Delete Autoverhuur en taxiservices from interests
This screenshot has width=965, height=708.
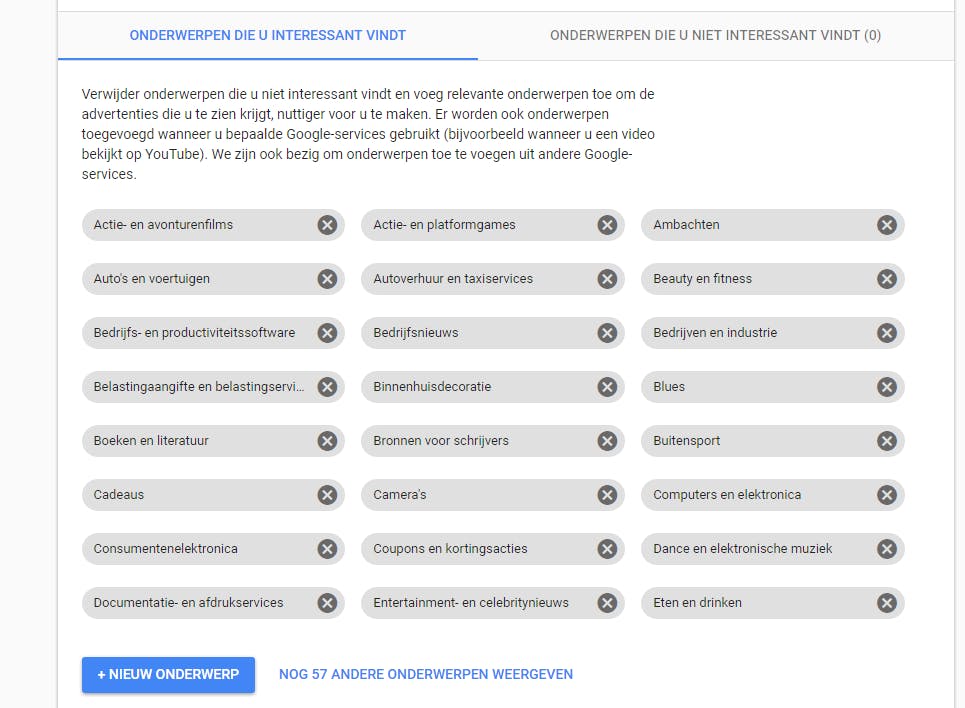(x=607, y=279)
